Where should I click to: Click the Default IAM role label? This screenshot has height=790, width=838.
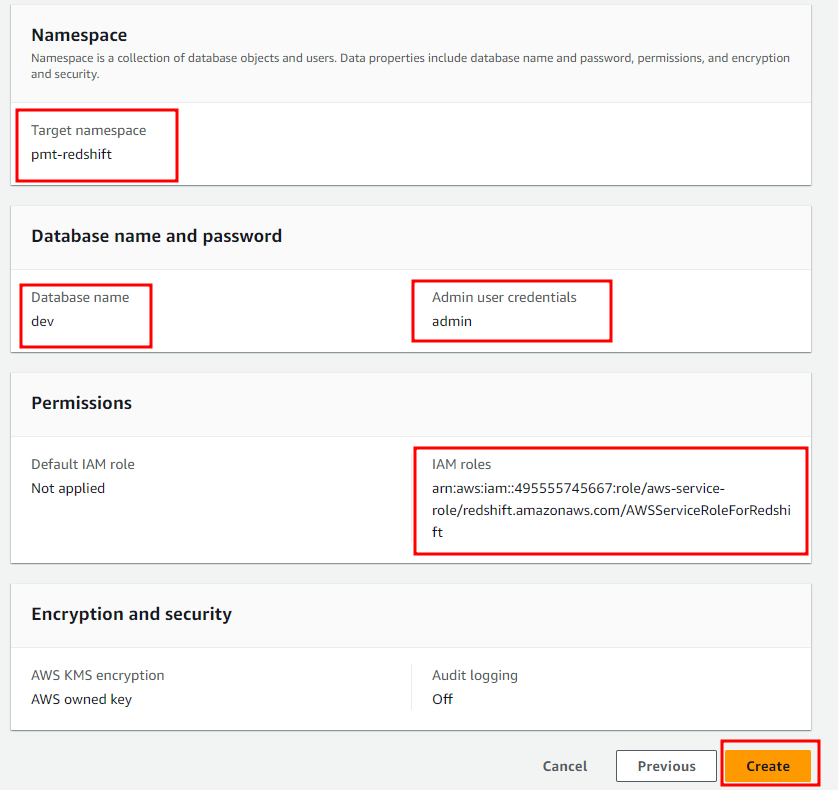pyautogui.click(x=83, y=464)
